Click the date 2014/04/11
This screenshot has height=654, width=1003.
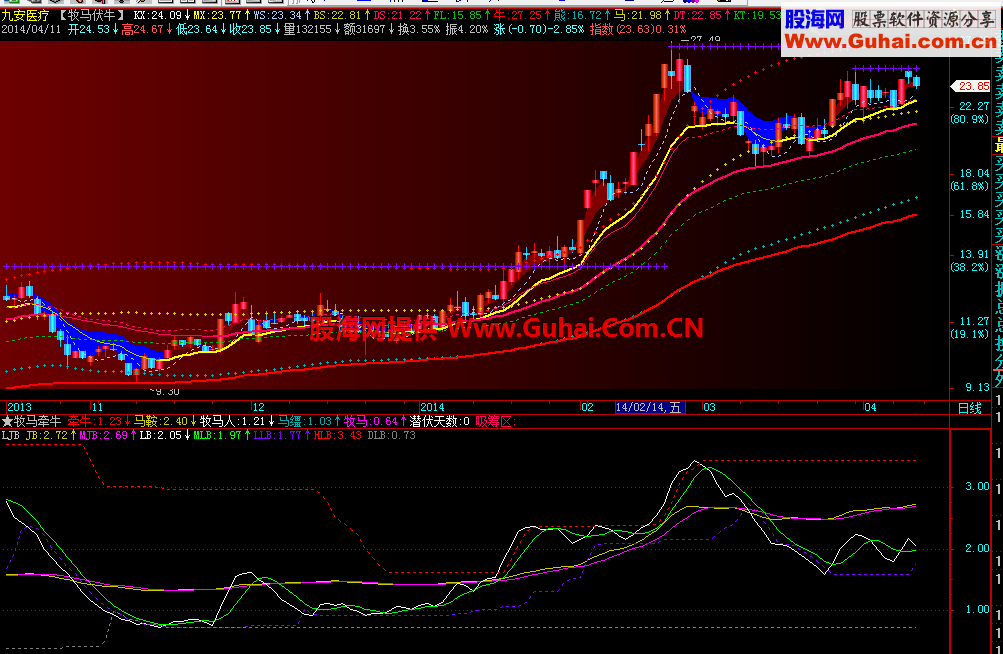point(31,29)
